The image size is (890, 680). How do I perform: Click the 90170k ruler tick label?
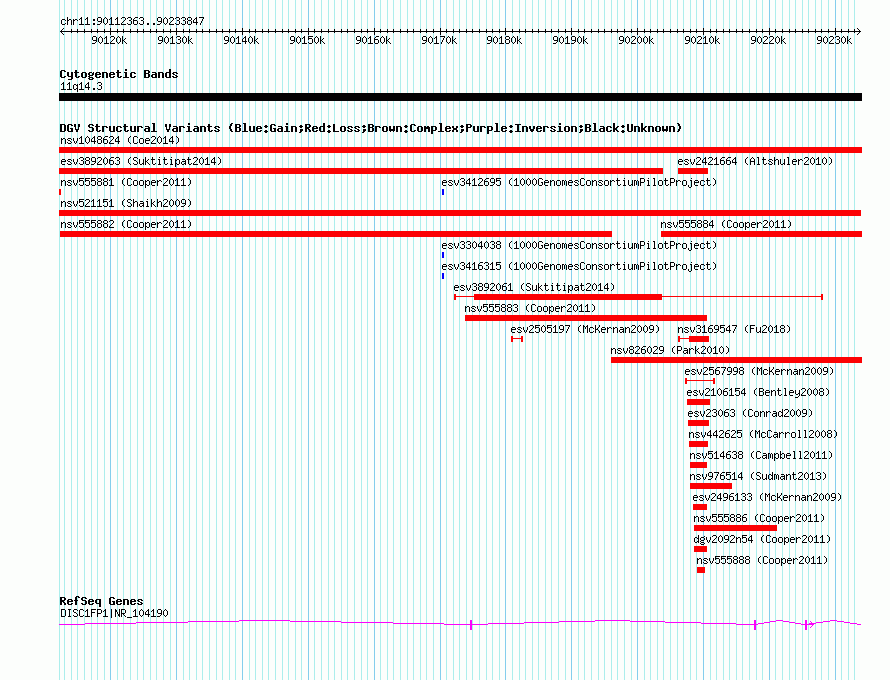[x=439, y=40]
